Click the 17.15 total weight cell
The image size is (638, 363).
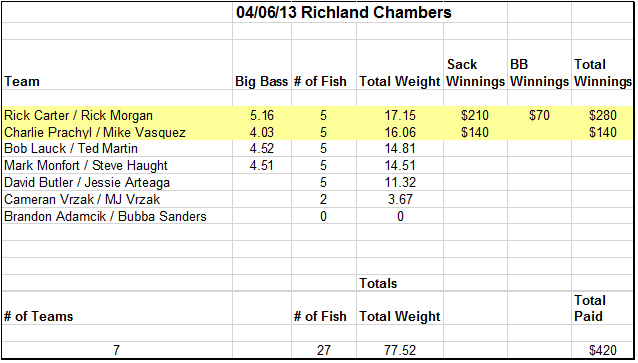point(400,116)
